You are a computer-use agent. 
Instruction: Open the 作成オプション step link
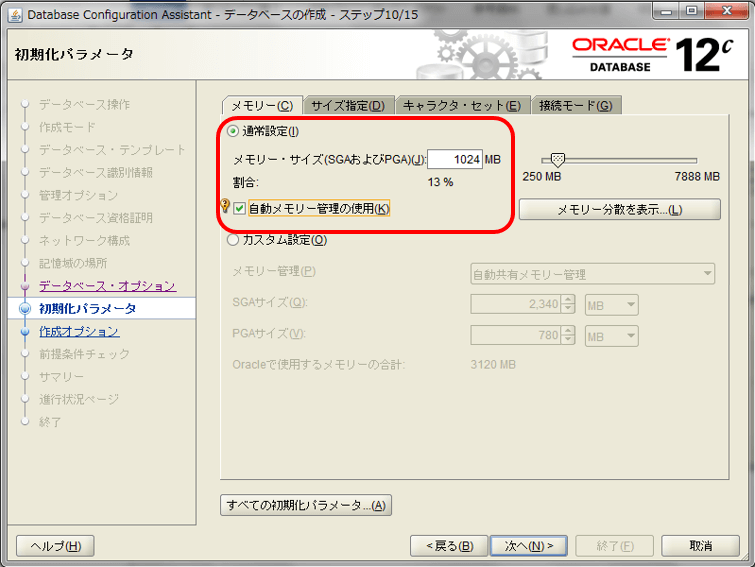[79, 331]
